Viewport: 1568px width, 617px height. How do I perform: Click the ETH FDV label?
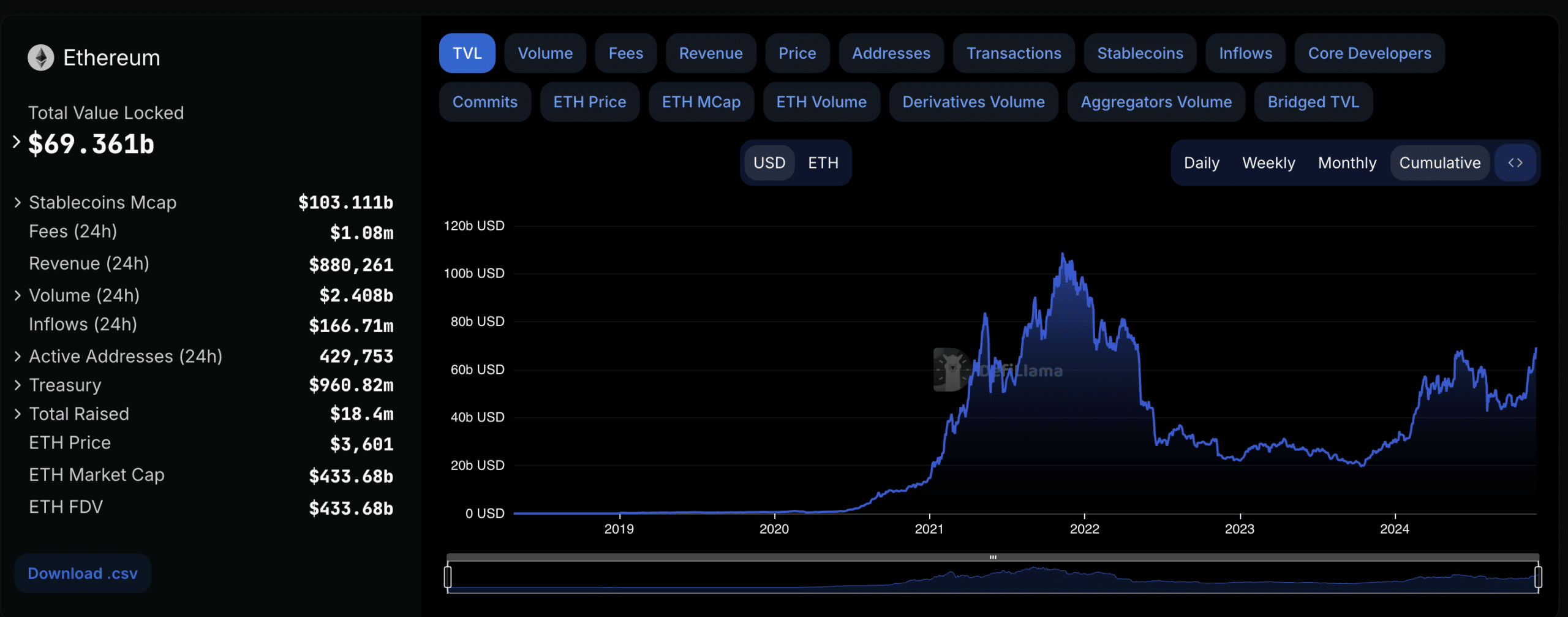(66, 507)
